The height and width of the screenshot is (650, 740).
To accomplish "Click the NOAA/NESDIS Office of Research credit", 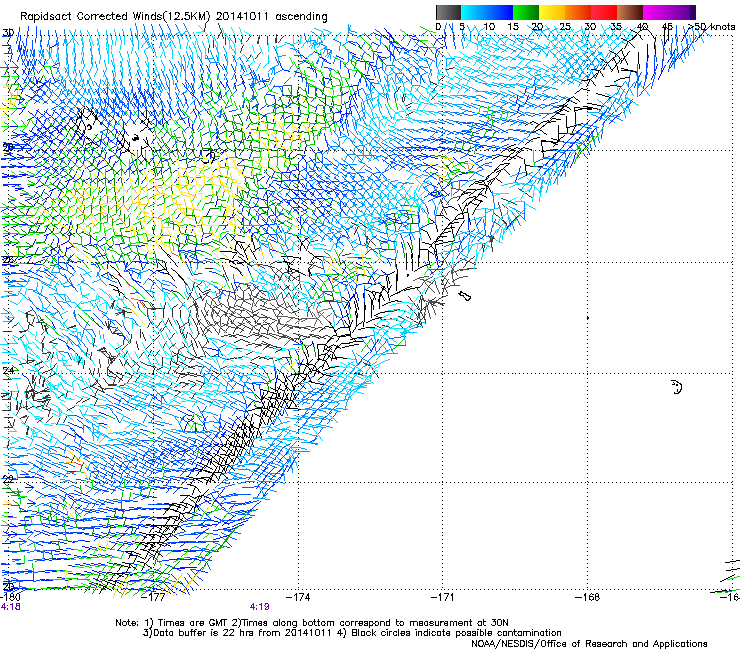I will tap(589, 644).
